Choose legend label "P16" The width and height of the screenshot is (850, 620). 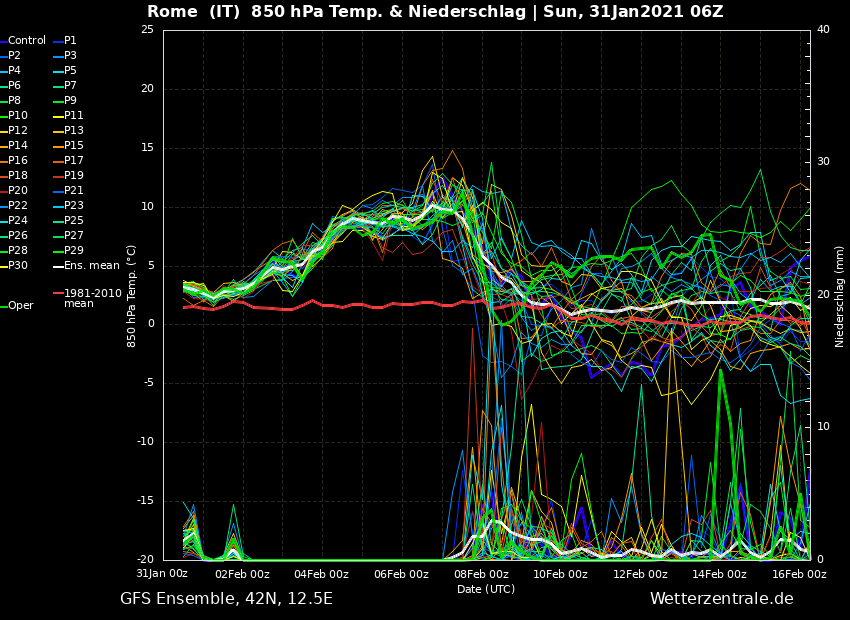(x=17, y=160)
